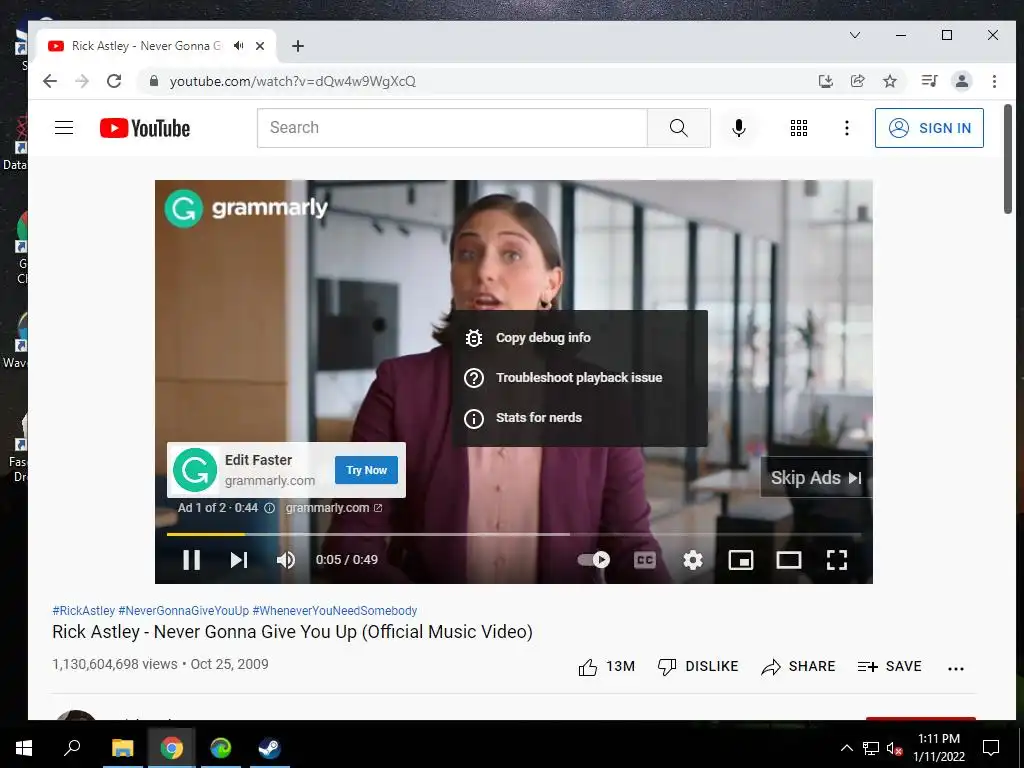Click the DISLIKE button
1024x768 pixels.
(x=698, y=667)
